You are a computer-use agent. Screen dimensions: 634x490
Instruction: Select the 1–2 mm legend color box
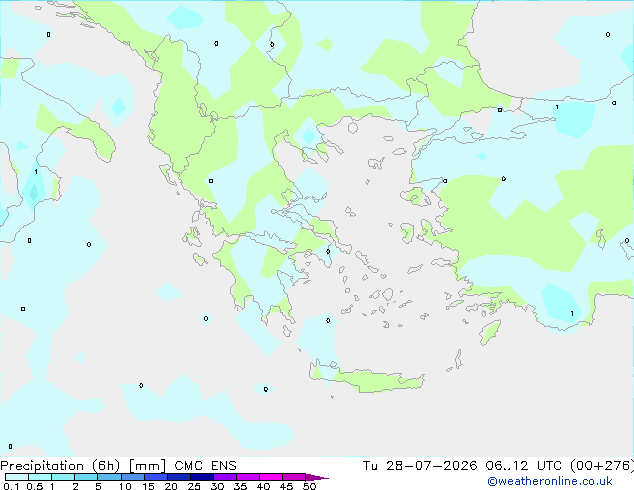click(63, 477)
